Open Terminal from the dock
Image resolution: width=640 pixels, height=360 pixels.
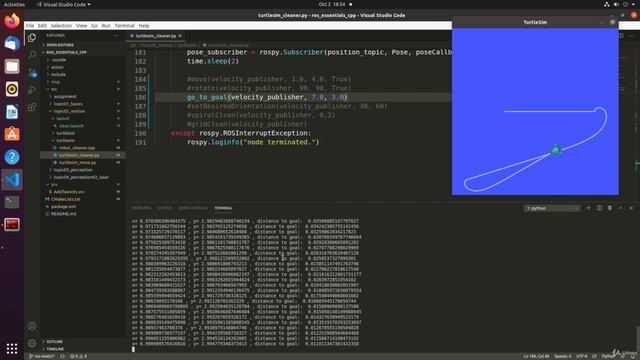coord(12,202)
